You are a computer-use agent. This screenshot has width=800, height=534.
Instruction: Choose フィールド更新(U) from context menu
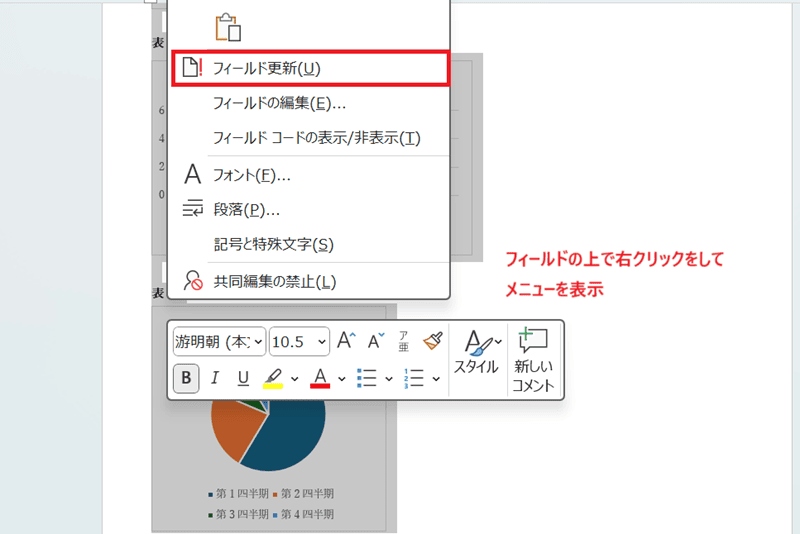(x=310, y=68)
